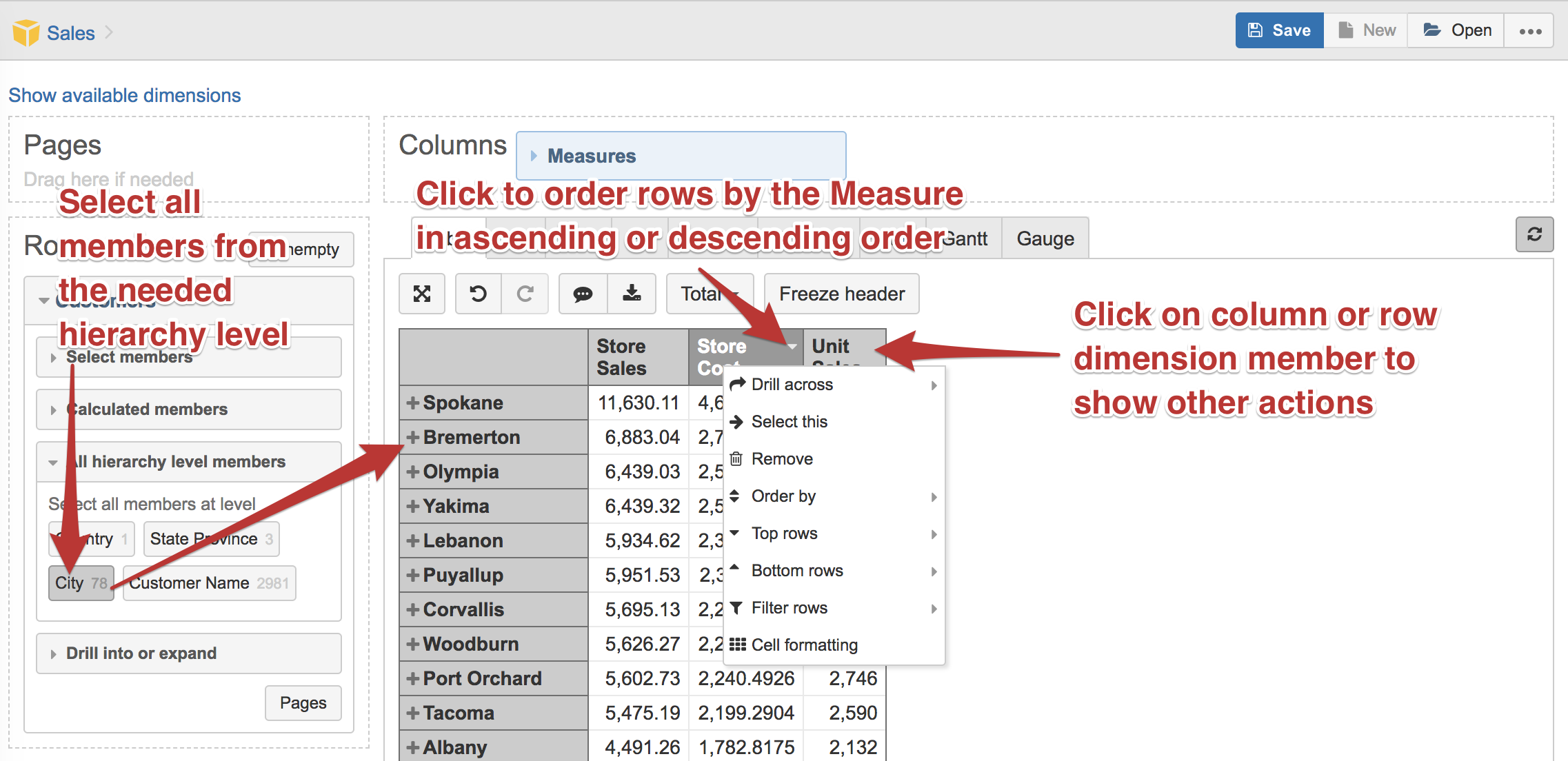This screenshot has width=1568, height=761.
Task: Open the Store Cost column dropdown arrow
Action: 792,346
